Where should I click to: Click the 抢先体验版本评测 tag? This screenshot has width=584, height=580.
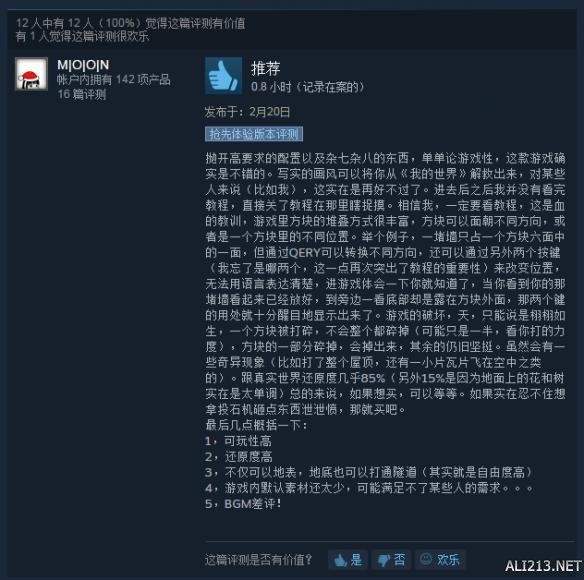coord(254,134)
